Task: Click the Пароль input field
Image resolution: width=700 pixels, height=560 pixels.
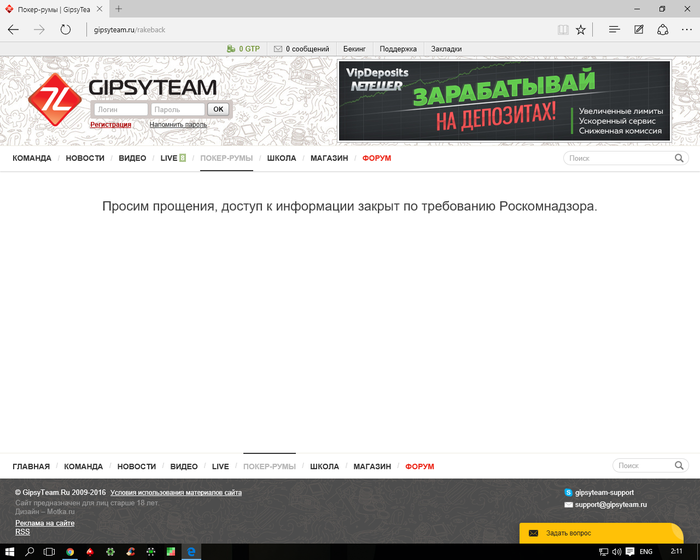Action: click(178, 109)
